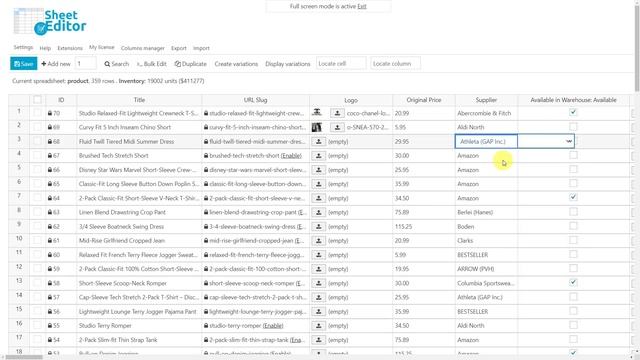Select Berlei (Hanes) supplier cell

point(486,212)
